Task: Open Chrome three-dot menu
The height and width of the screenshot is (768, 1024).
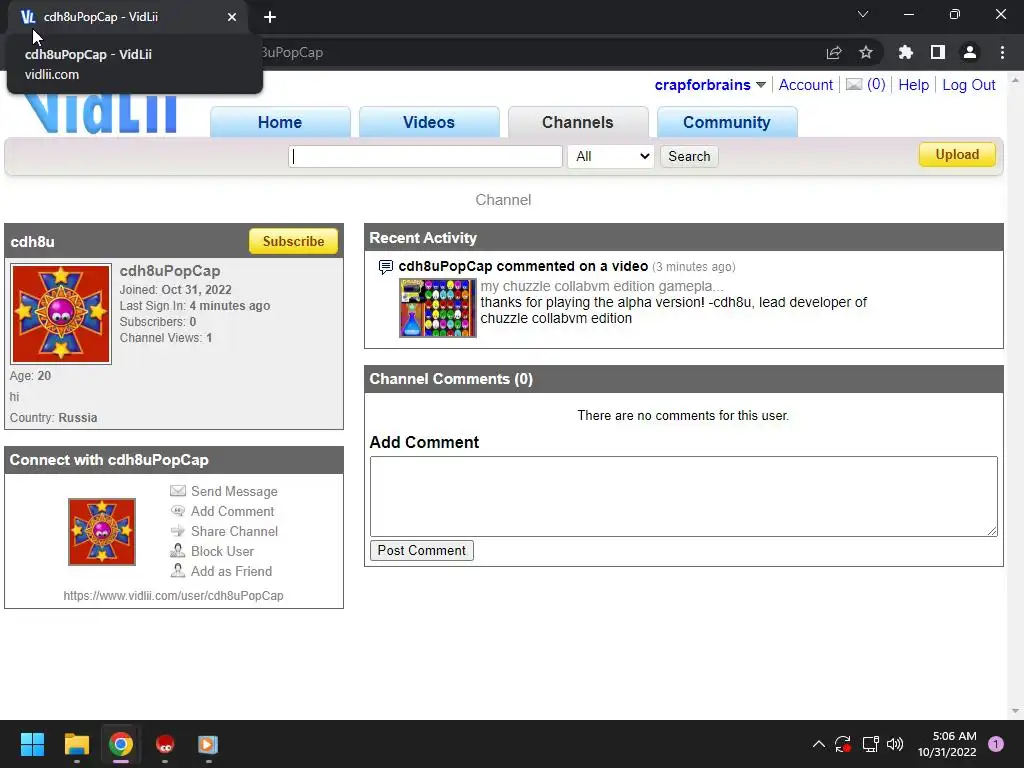Action: tap(1002, 52)
